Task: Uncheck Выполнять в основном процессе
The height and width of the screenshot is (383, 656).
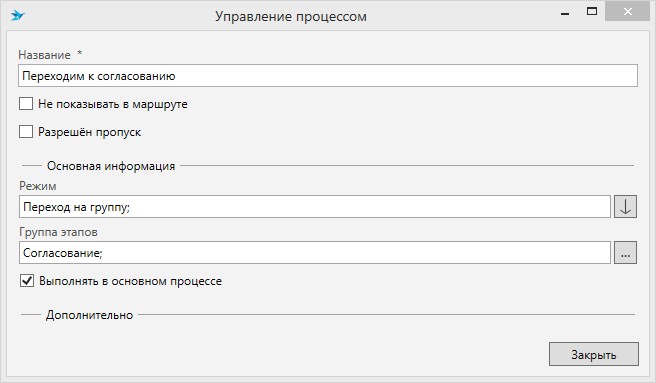Action: [27, 280]
